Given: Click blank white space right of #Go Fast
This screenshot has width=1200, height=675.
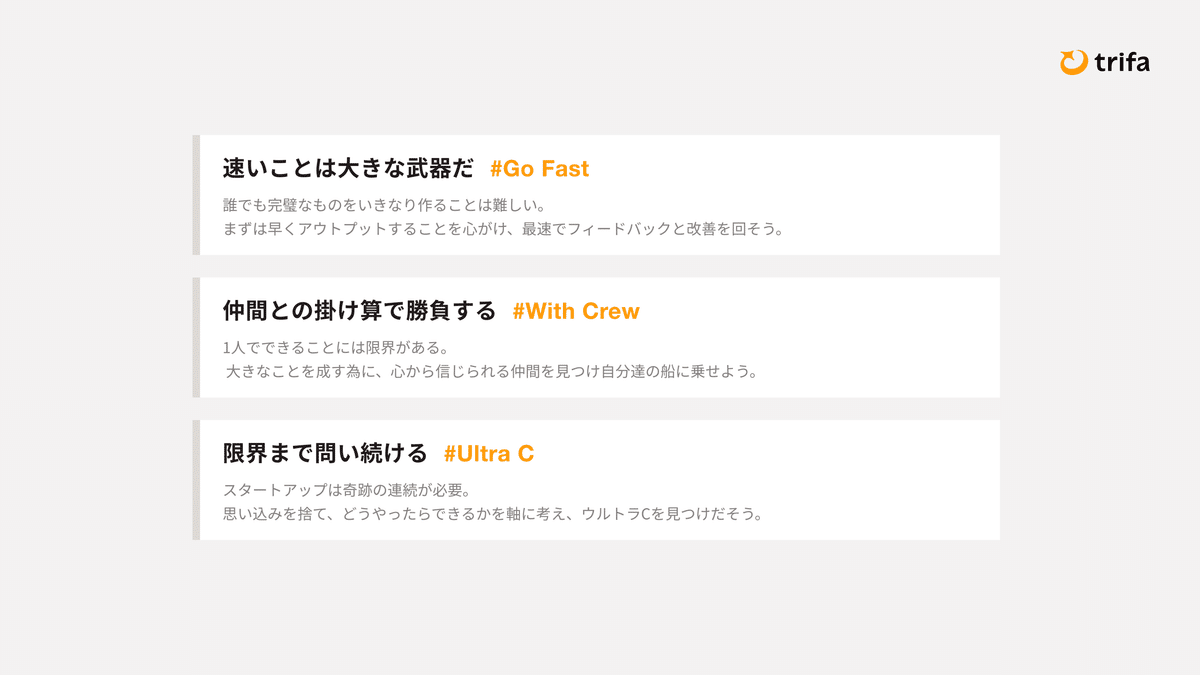Looking at the screenshot, I should [800, 169].
